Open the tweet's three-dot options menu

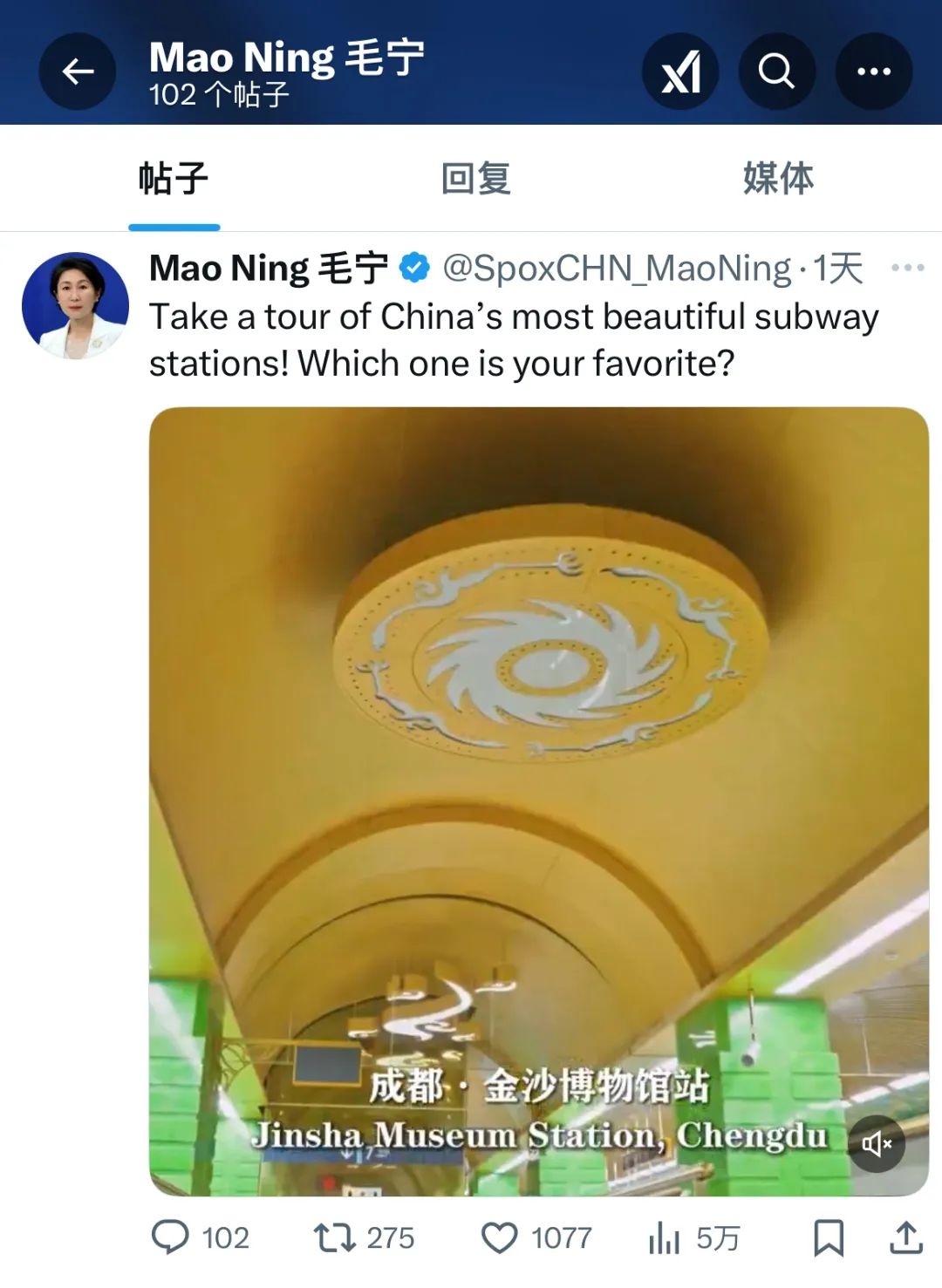[907, 268]
